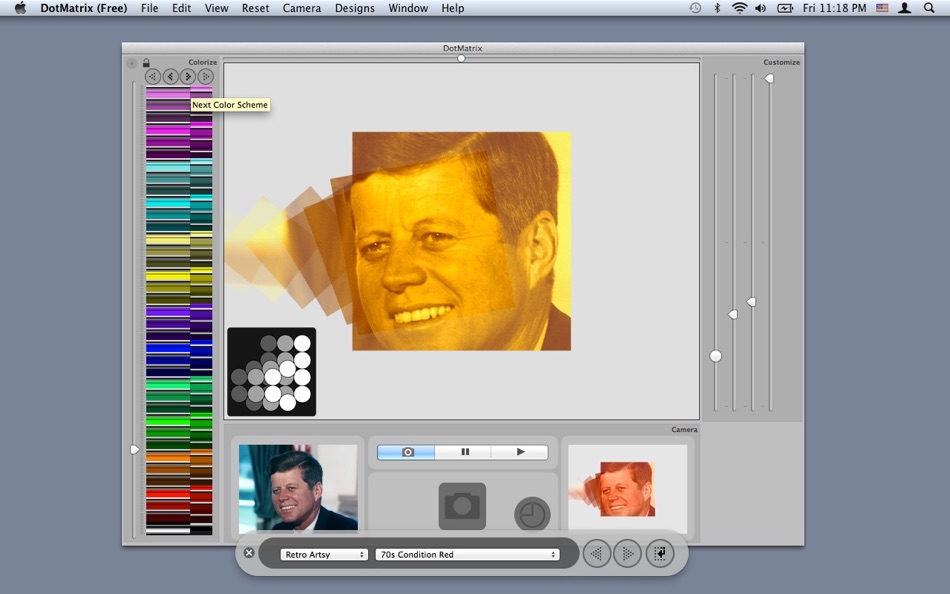Click the horizontal slider knob above the canvas
The height and width of the screenshot is (594, 950).
coord(461,59)
